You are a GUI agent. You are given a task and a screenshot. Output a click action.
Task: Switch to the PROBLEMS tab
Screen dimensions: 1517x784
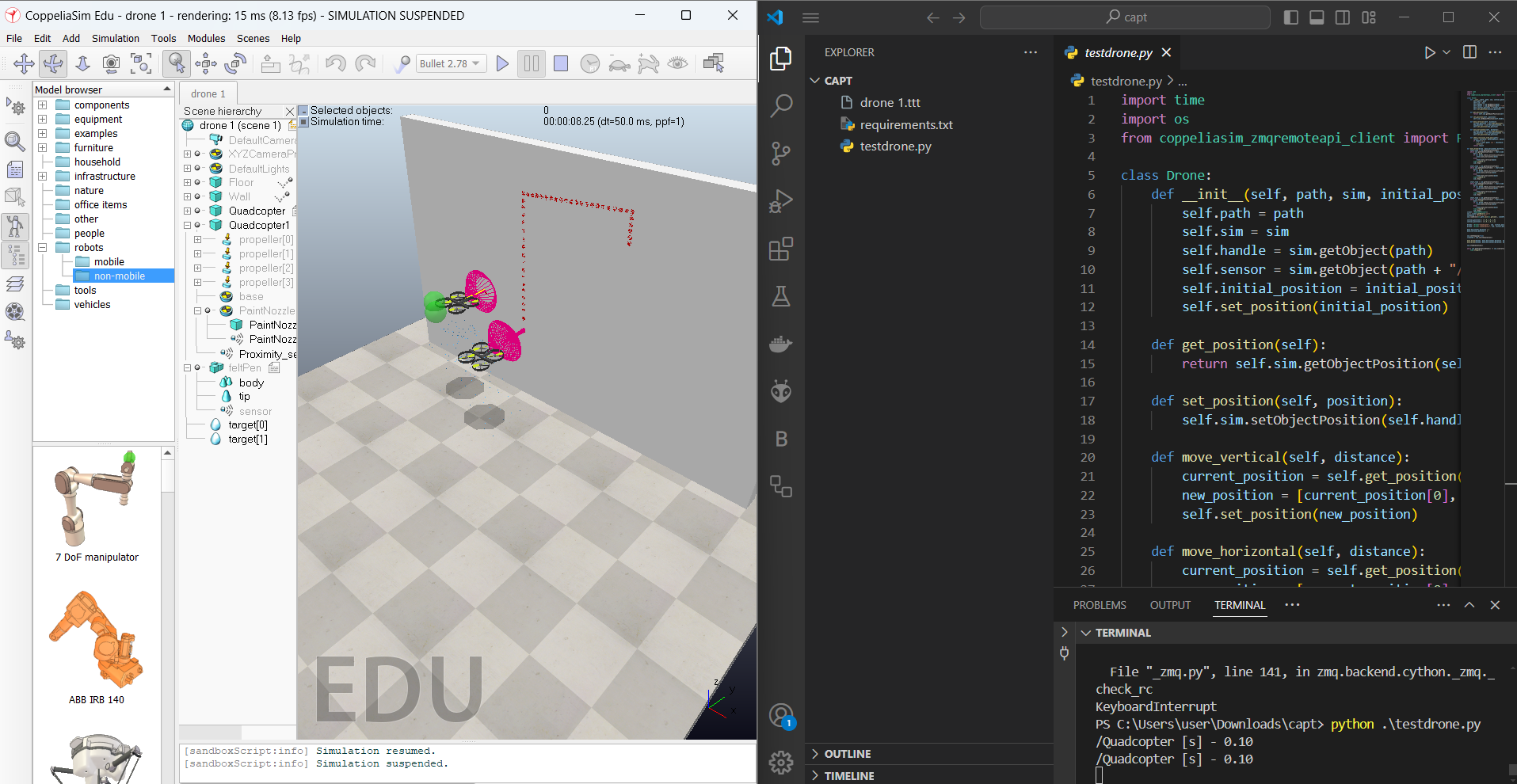point(1099,605)
